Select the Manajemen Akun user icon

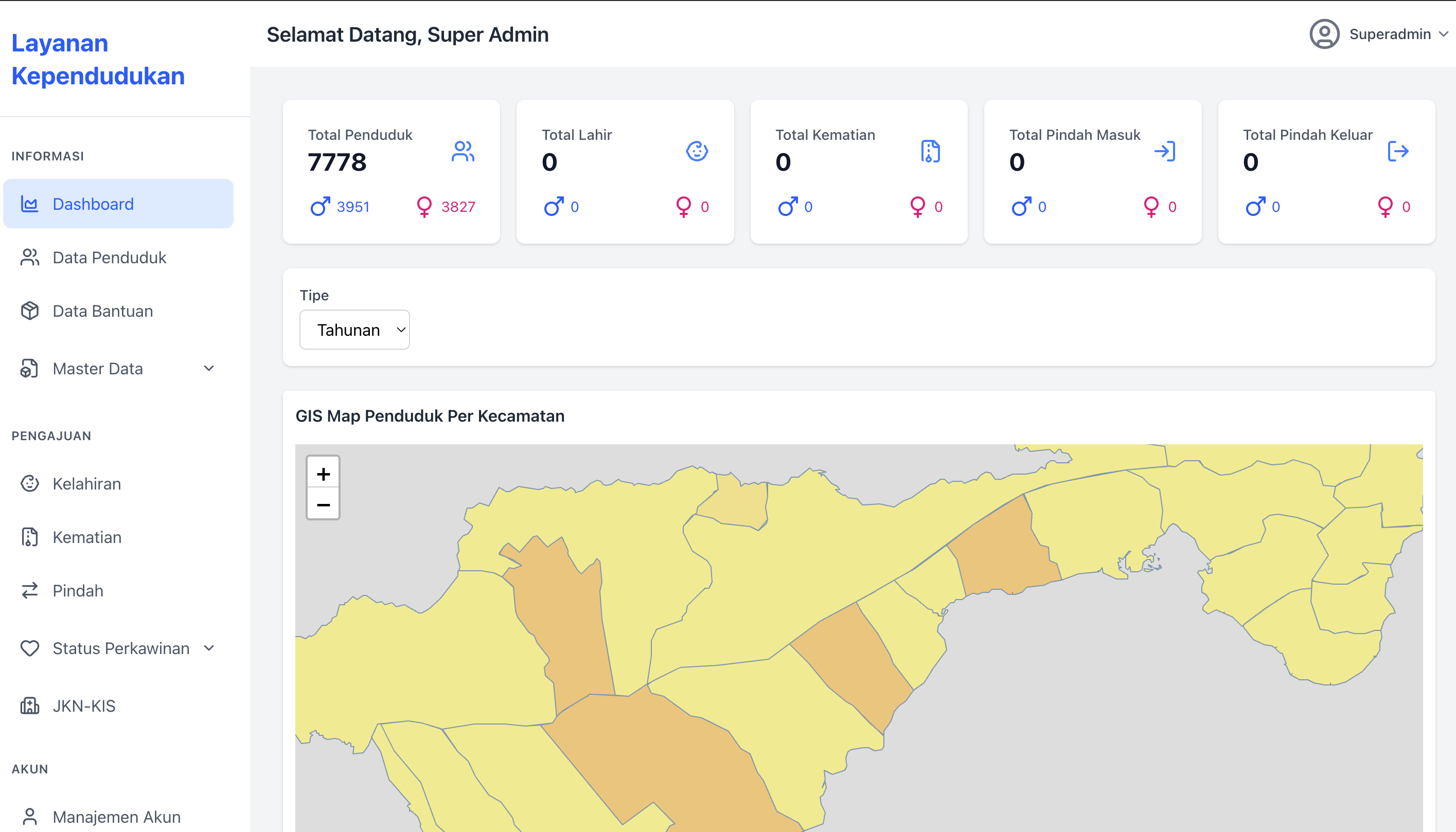29,816
